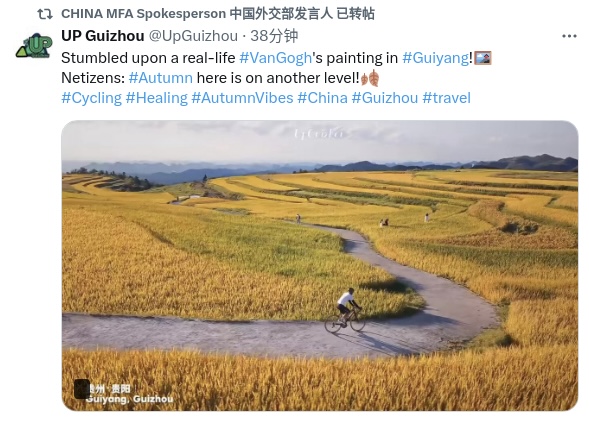Screen dimensions: 589x421
Task: Click the UP Guizhou profile avatar
Action: coord(34,46)
